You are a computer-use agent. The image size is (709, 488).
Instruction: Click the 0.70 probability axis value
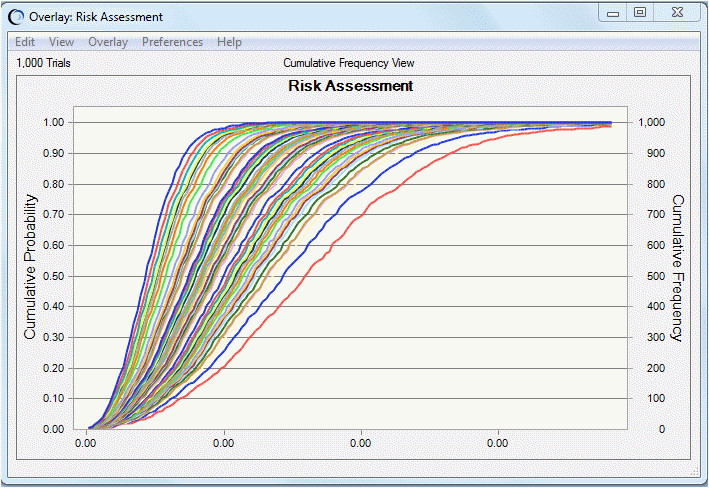coord(53,214)
